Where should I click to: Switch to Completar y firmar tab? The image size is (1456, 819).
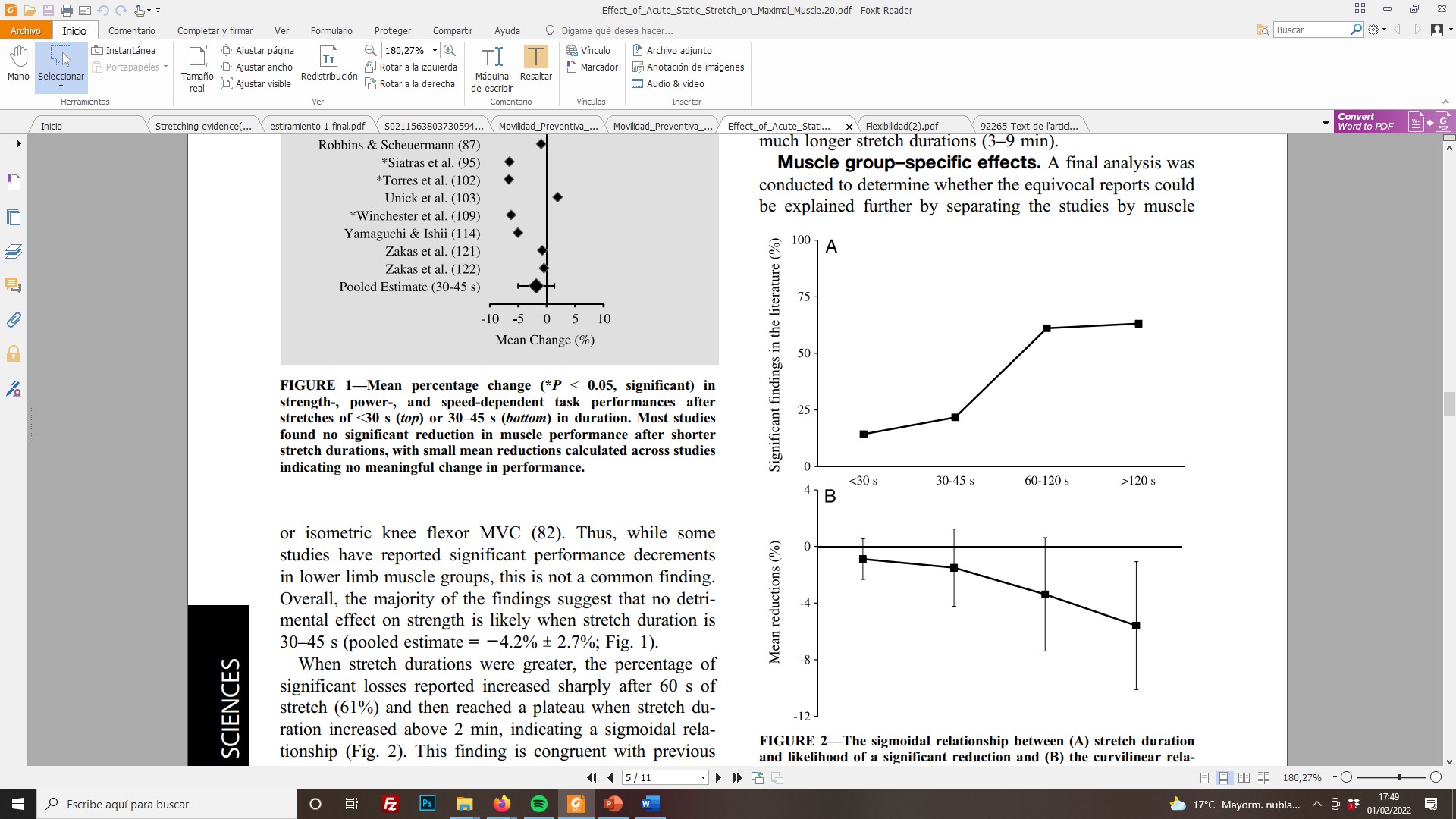(215, 30)
